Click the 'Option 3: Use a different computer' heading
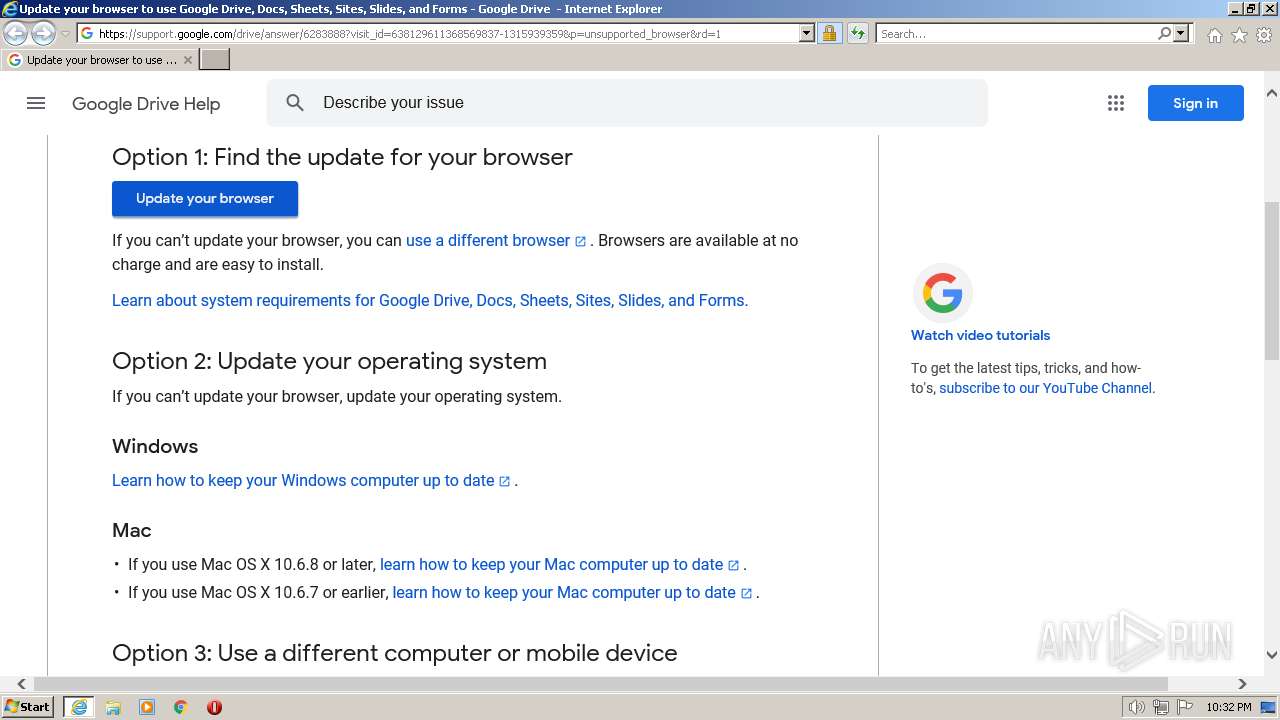 395,653
